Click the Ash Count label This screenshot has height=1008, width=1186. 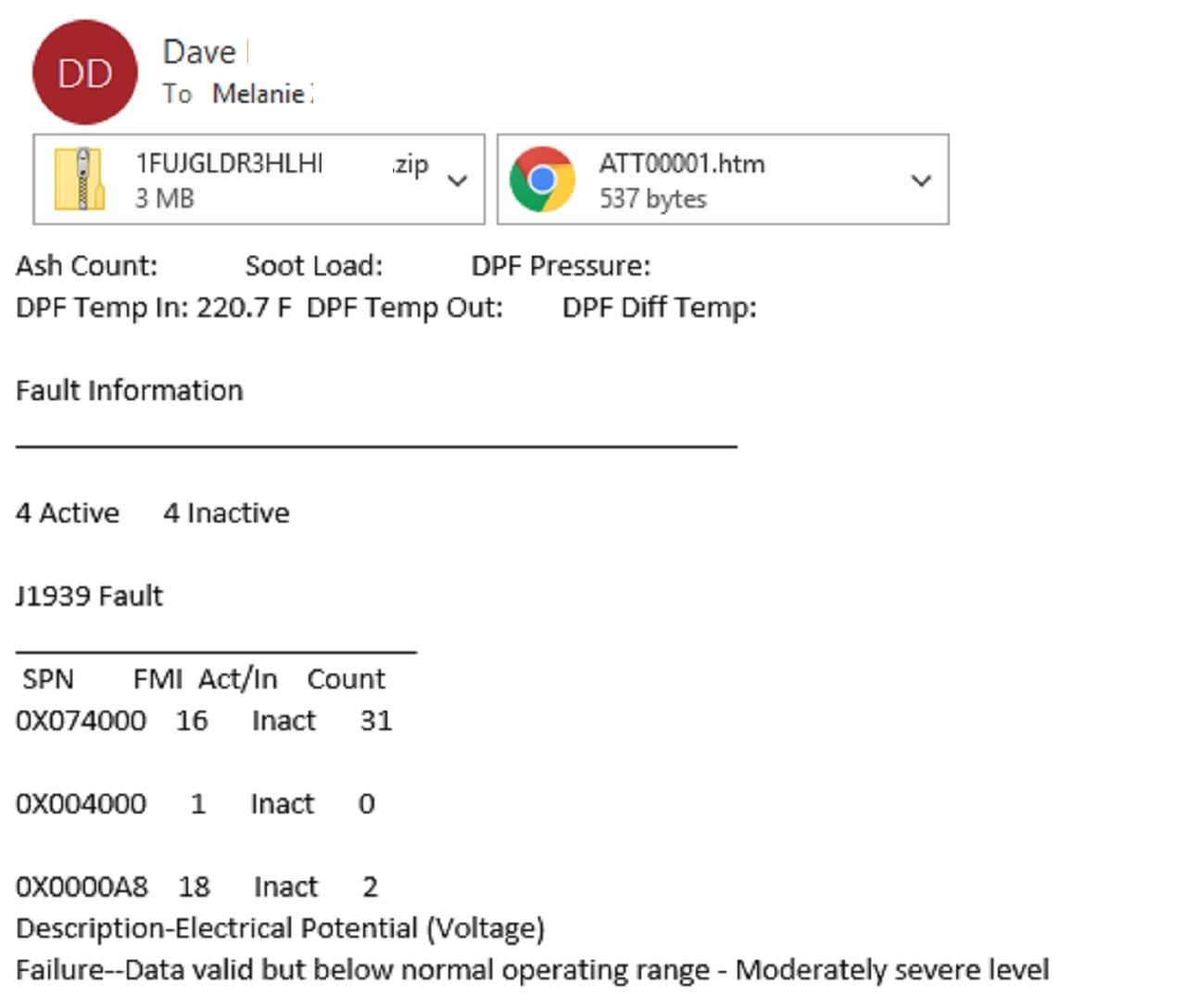point(86,266)
